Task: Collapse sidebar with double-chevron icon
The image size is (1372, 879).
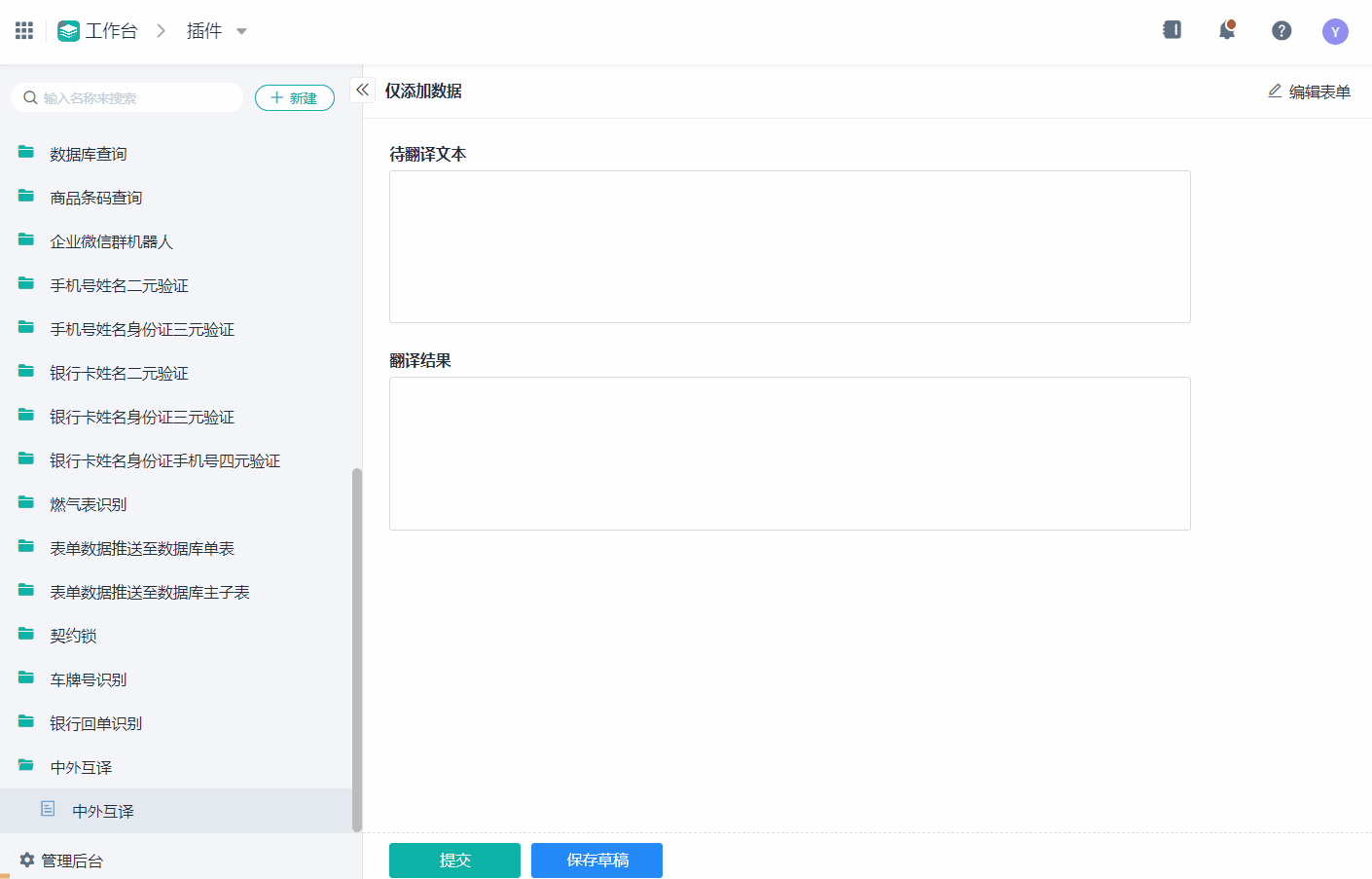Action: pyautogui.click(x=362, y=90)
